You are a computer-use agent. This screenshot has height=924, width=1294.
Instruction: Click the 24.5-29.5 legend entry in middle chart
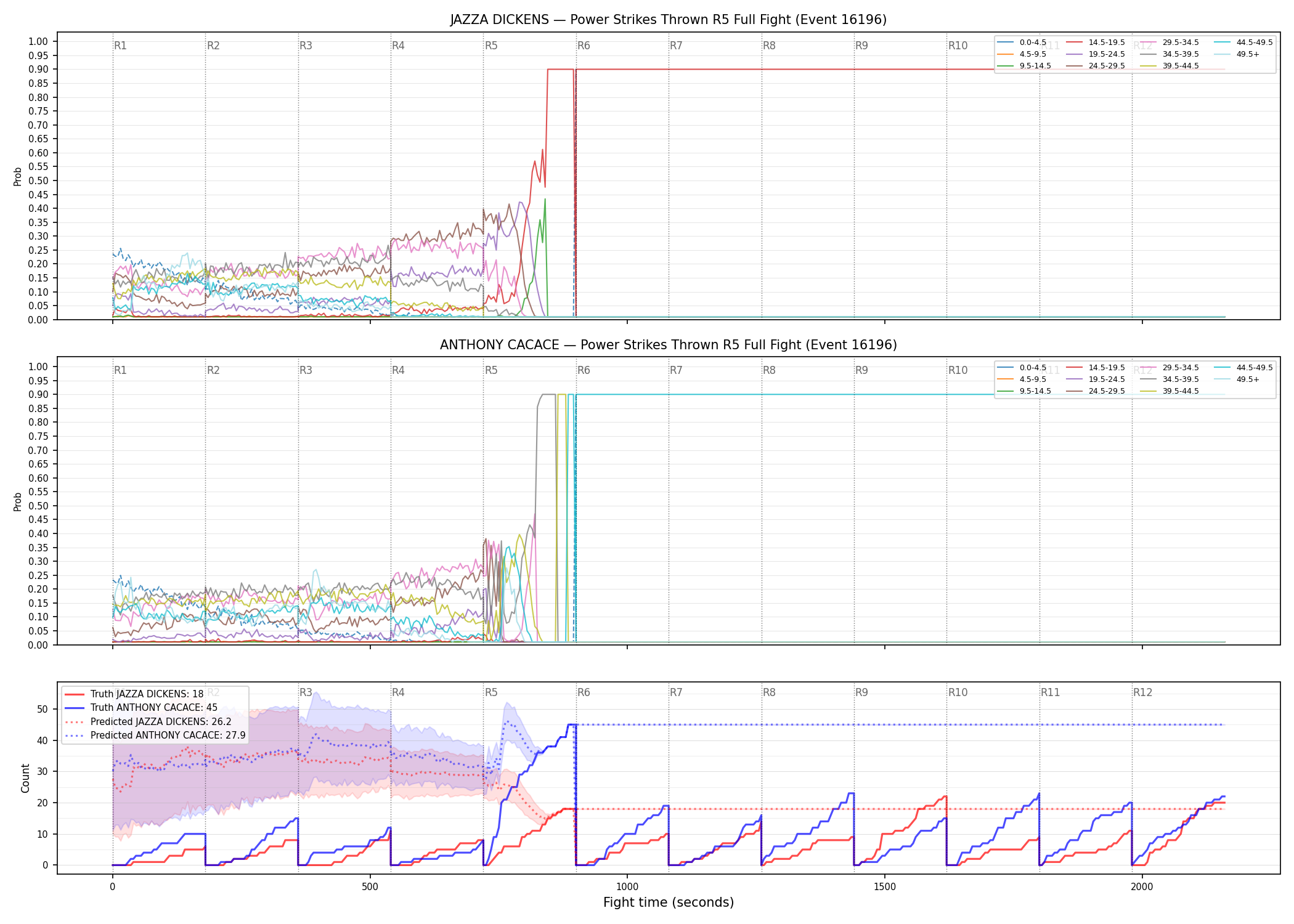pos(1096,391)
